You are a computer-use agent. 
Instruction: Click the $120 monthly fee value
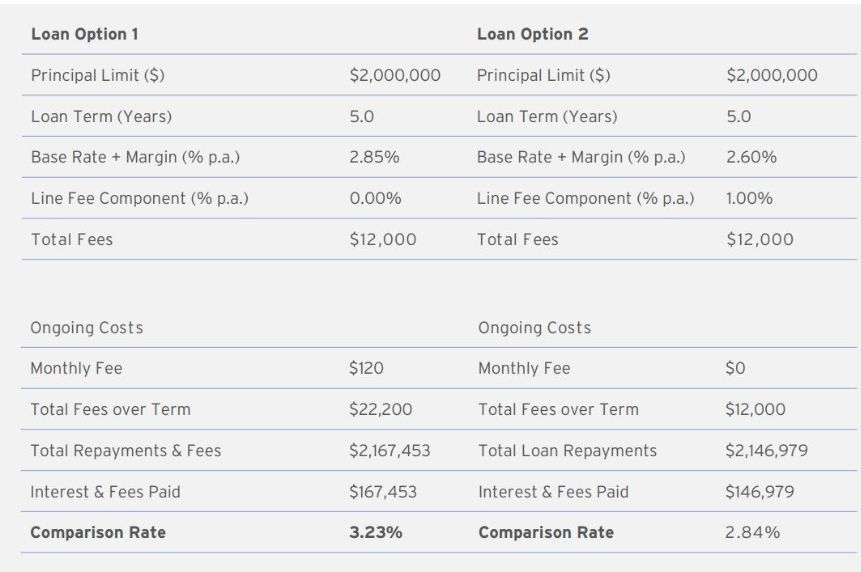(x=366, y=369)
